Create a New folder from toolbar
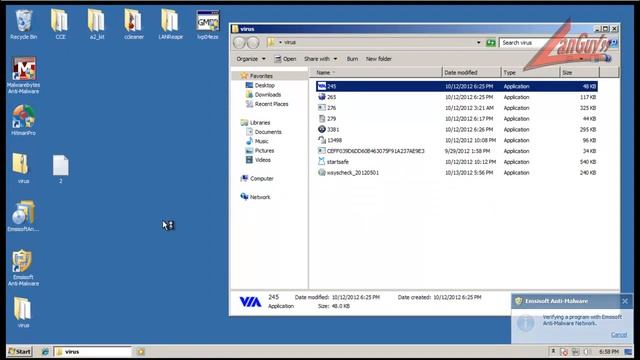 (x=379, y=59)
